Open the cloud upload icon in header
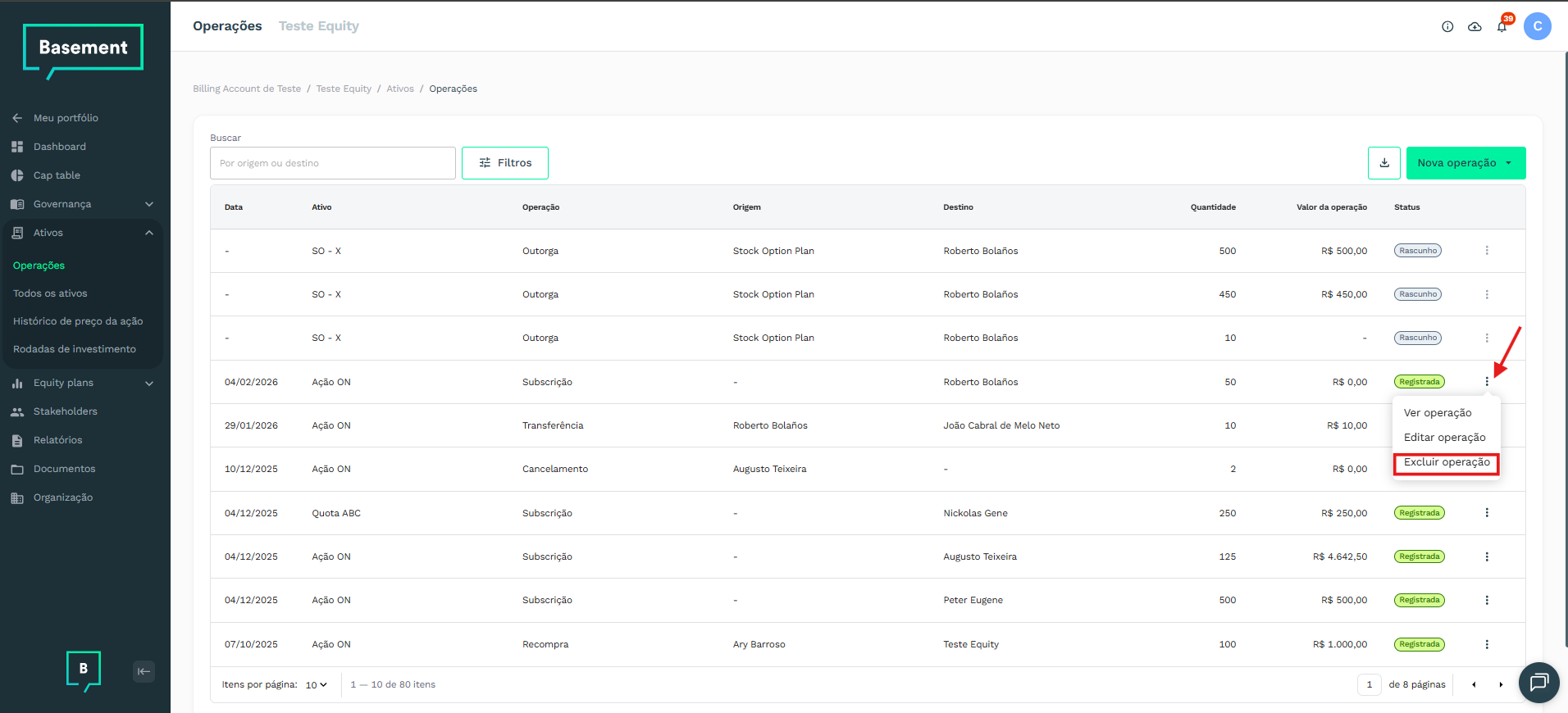This screenshot has width=1568, height=713. (x=1475, y=26)
